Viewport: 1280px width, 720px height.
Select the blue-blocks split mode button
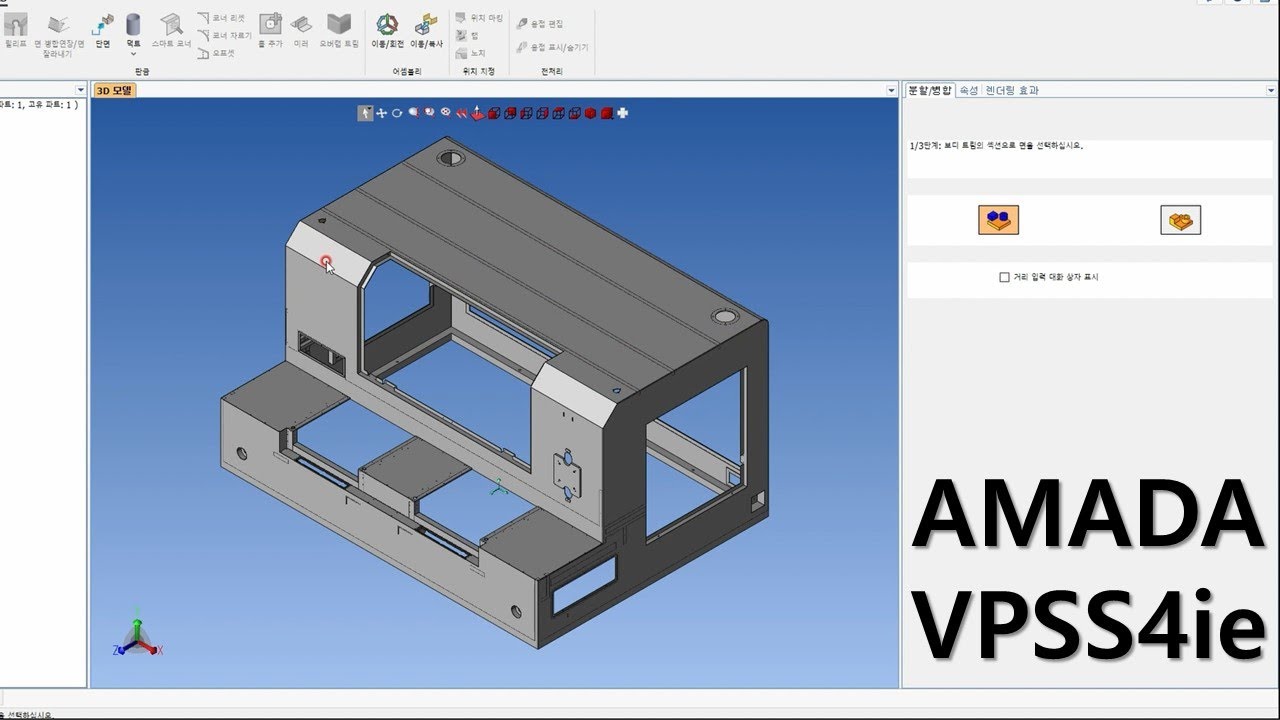coord(998,220)
